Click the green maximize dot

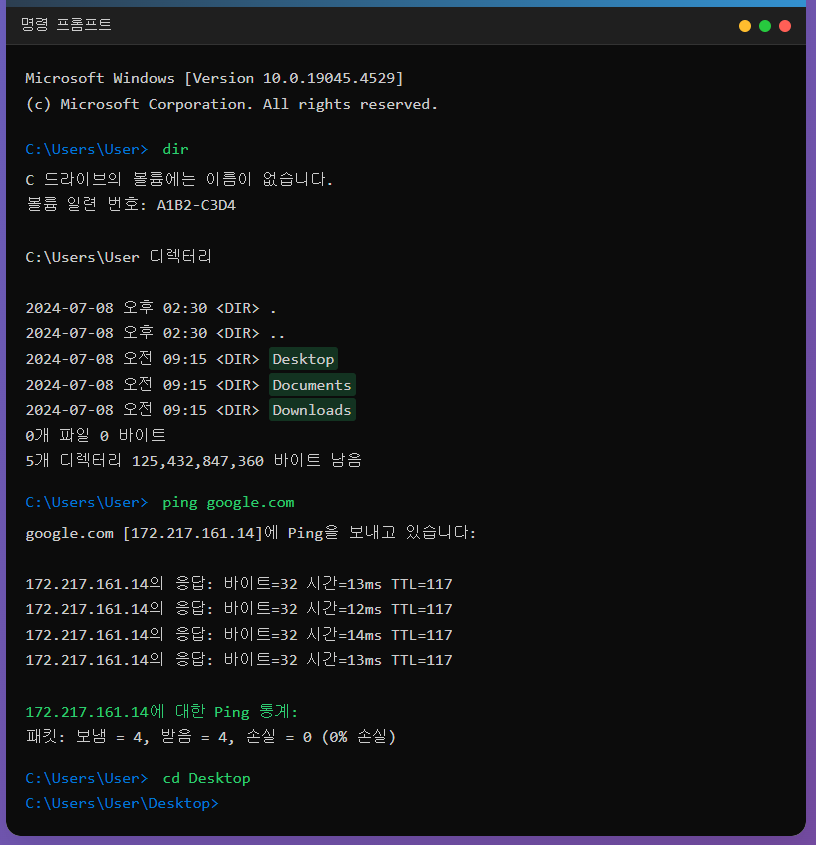[764, 26]
